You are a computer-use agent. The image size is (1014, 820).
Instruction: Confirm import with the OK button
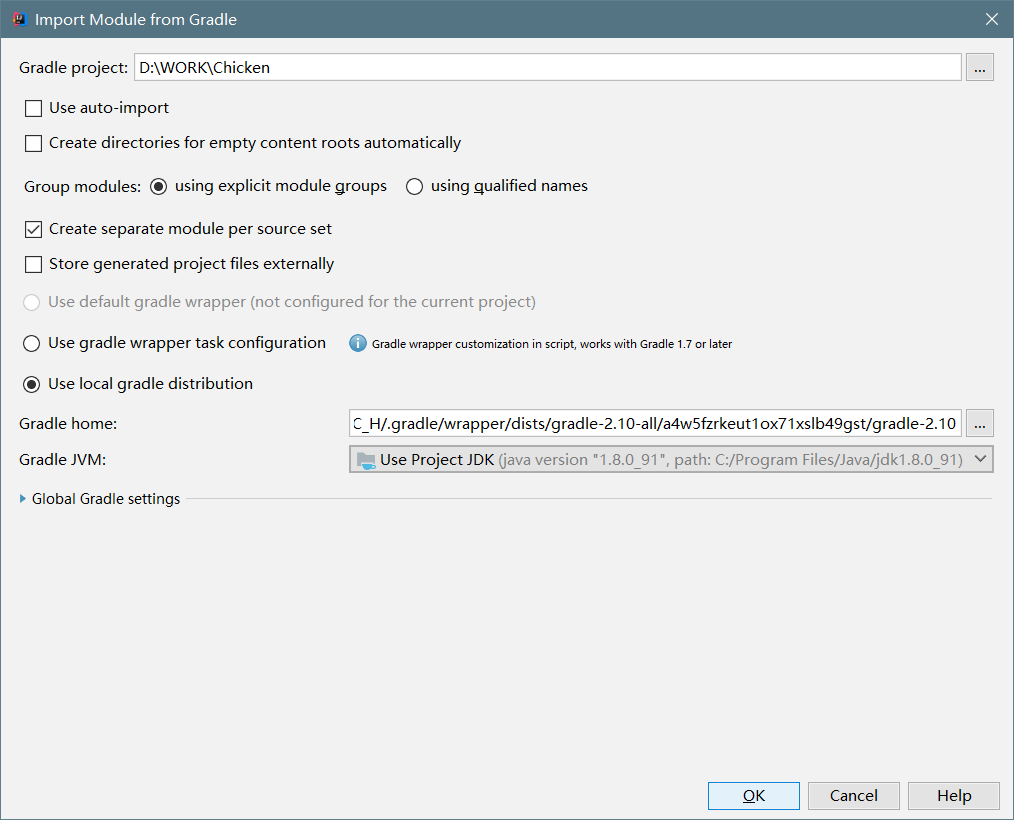coord(753,795)
